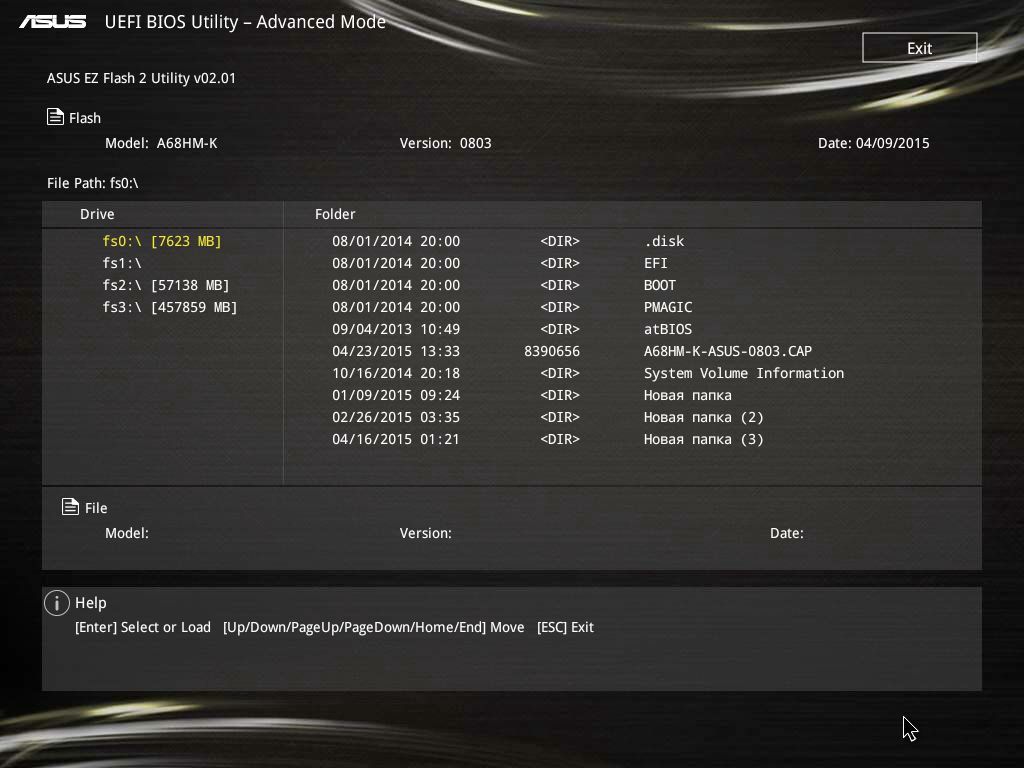Viewport: 1024px width, 768px height.
Task: Open the PMAGIC folder
Action: point(668,307)
